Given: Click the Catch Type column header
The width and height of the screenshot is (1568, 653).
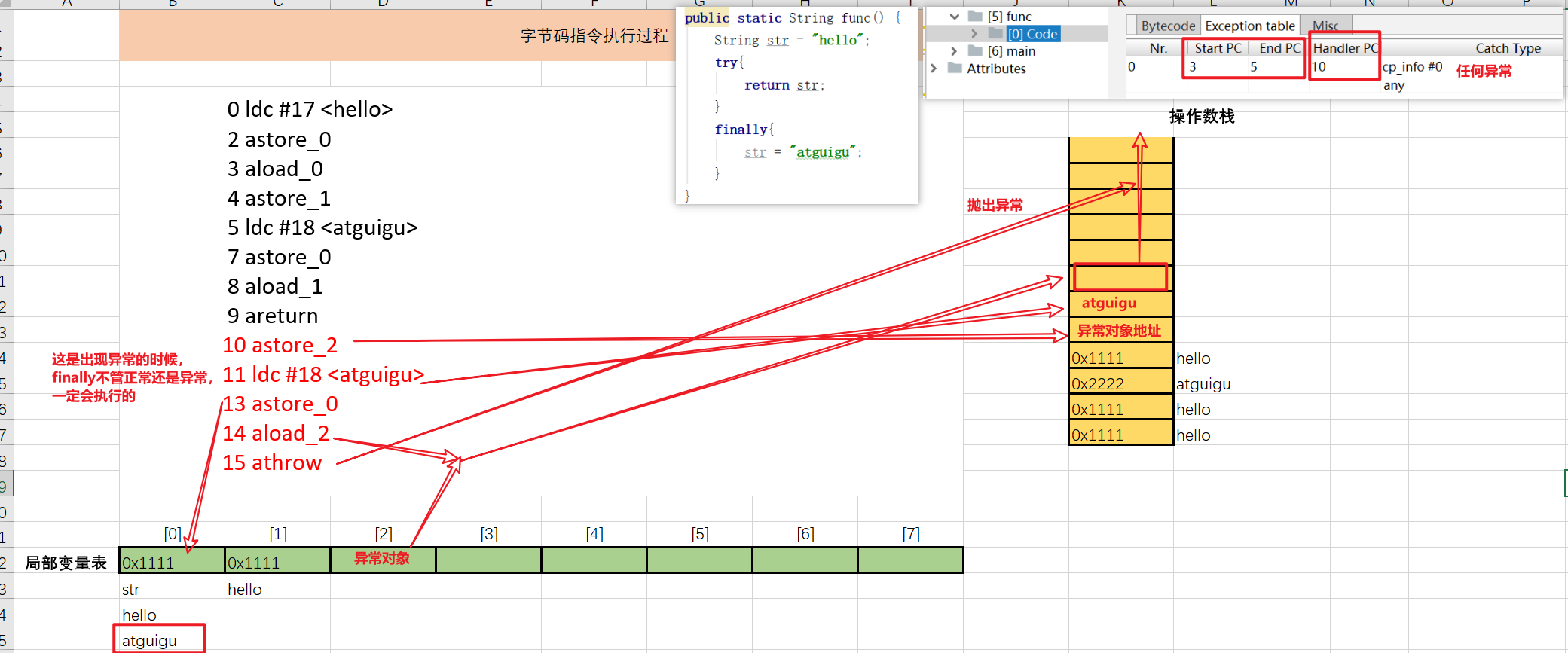Looking at the screenshot, I should [1508, 48].
